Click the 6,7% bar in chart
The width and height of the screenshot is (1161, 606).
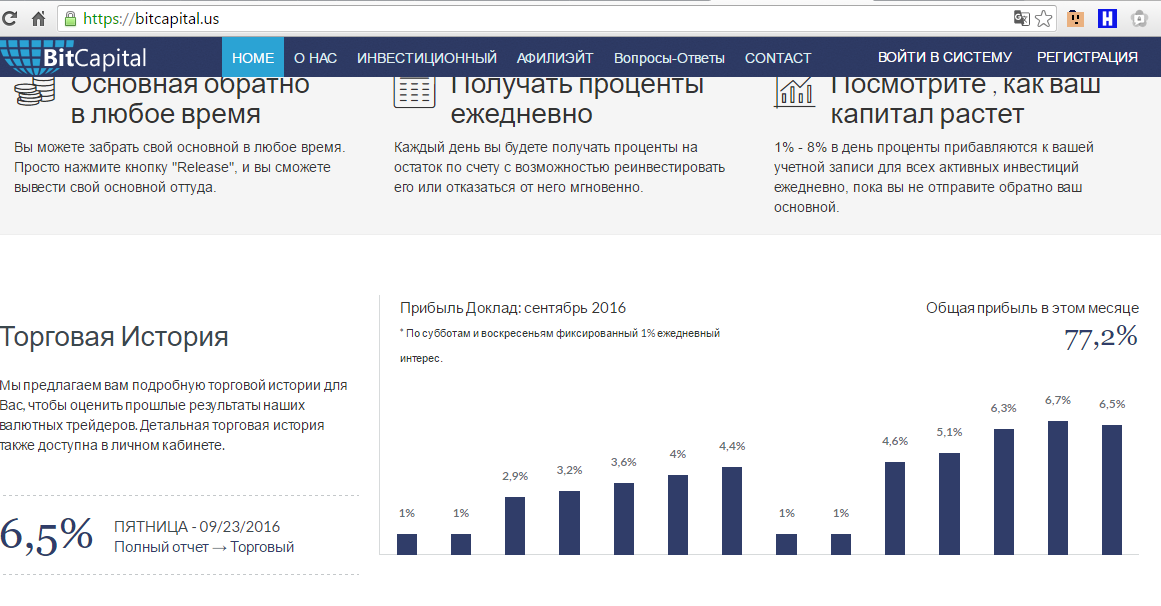click(1057, 487)
